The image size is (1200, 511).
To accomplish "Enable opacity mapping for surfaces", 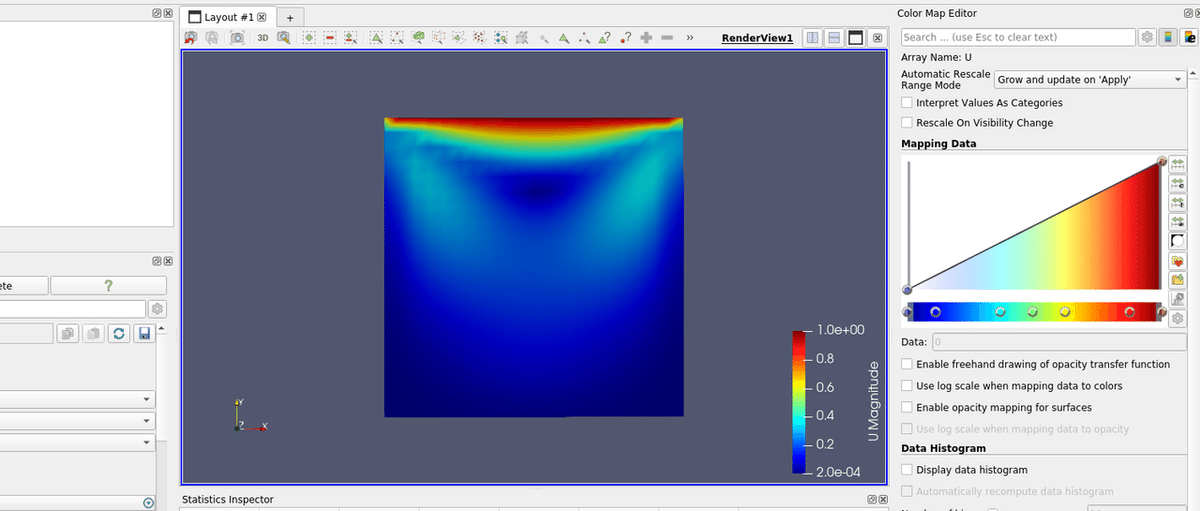I will click(x=907, y=408).
